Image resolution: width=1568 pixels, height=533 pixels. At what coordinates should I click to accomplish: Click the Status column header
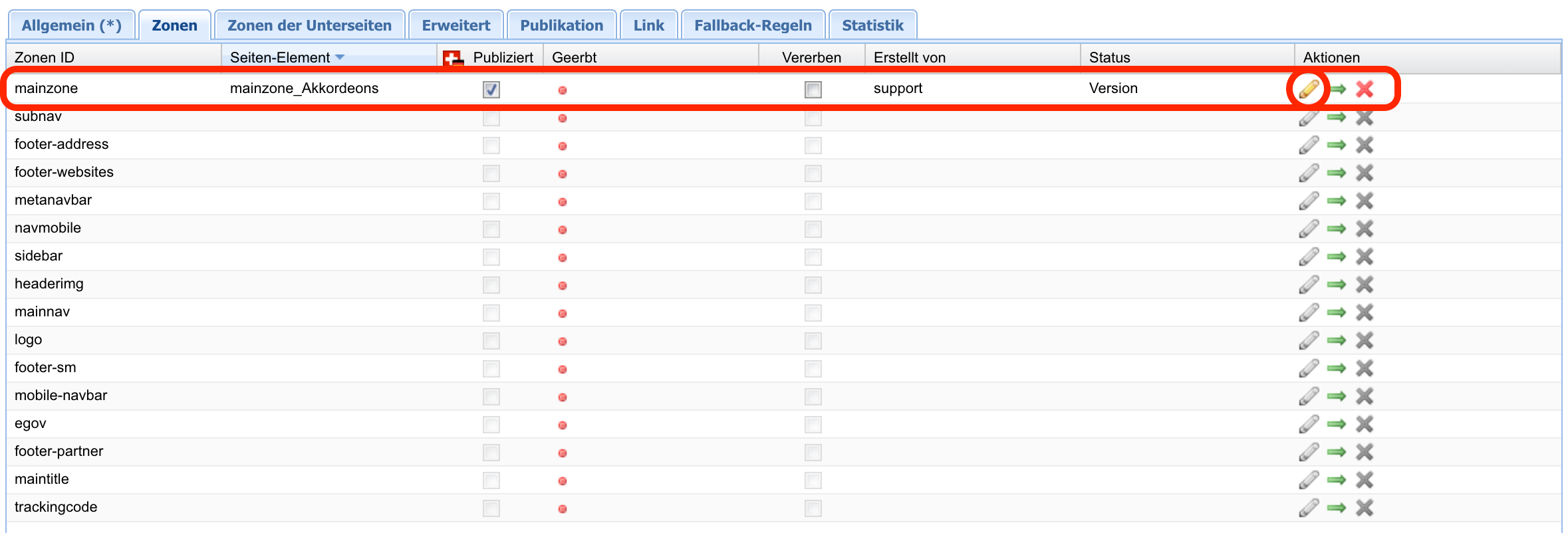(1188, 57)
